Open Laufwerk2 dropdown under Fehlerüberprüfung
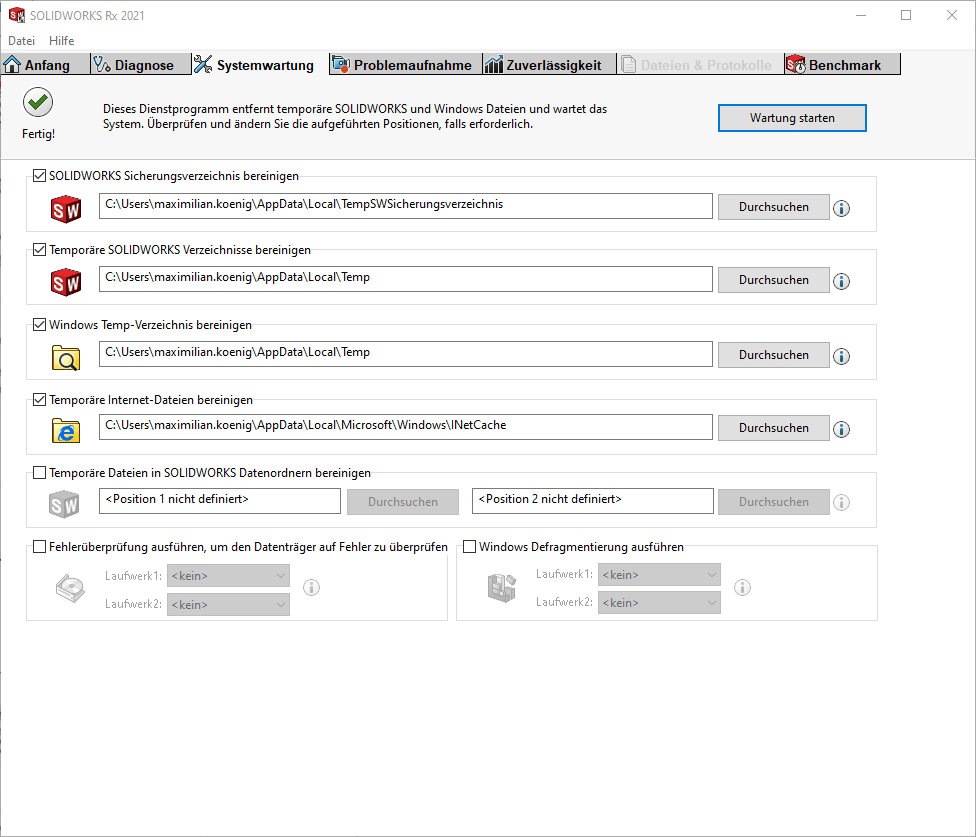This screenshot has width=976, height=837. click(x=228, y=604)
